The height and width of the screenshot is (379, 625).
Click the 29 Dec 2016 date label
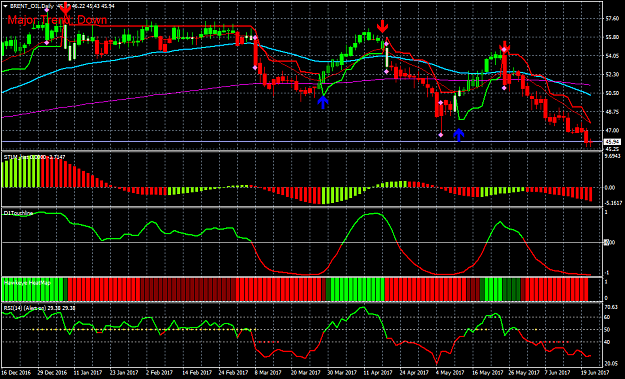click(52, 373)
